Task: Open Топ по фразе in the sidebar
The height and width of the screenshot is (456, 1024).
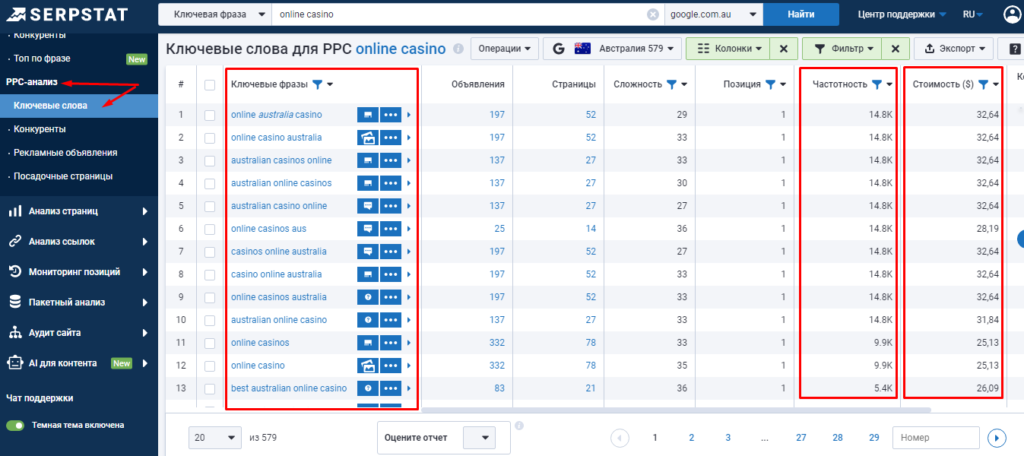Action: (42, 59)
